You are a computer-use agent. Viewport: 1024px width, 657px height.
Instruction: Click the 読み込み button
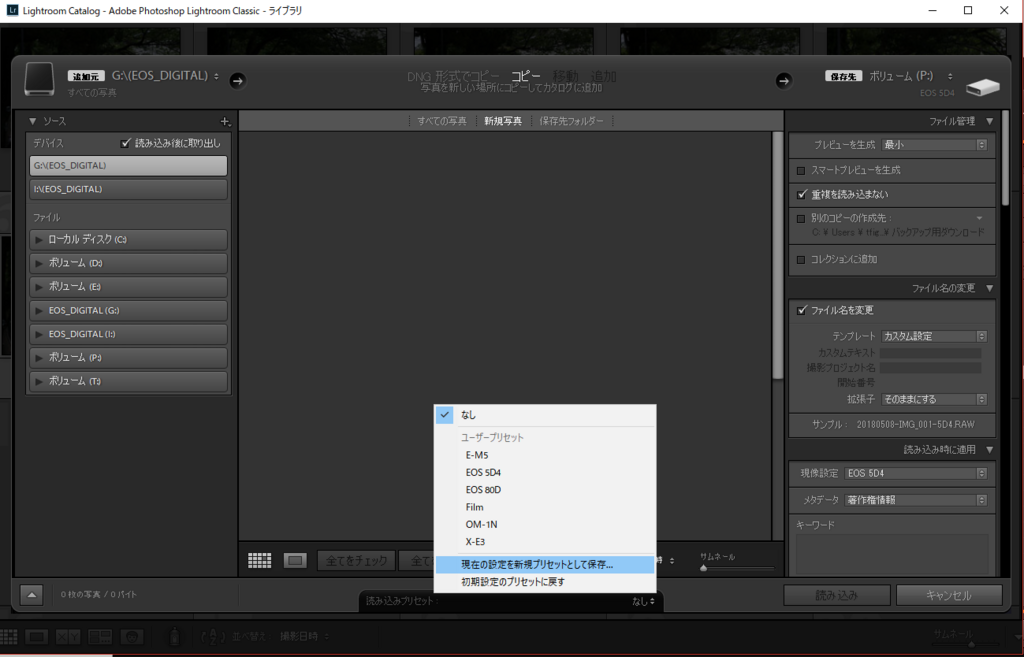[x=837, y=596]
